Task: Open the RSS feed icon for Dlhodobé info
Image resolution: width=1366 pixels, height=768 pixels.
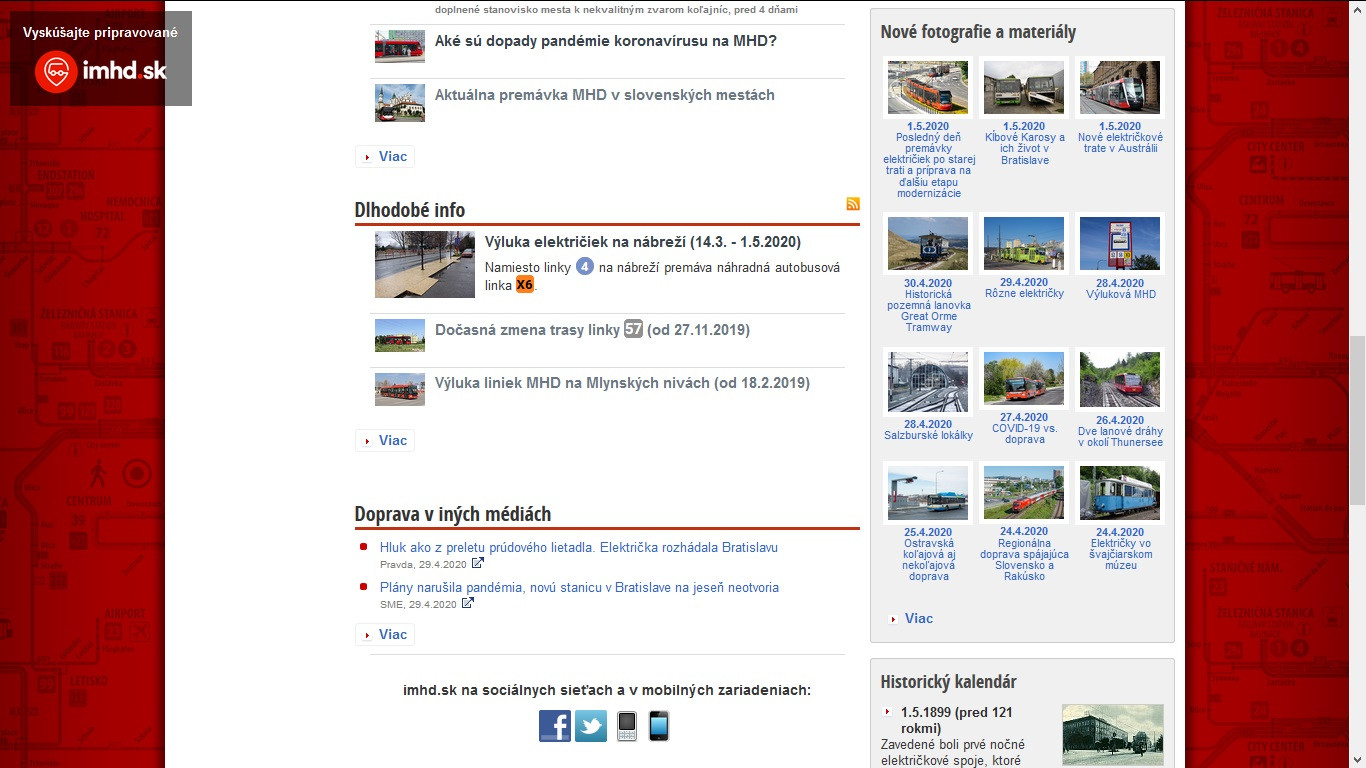Action: [x=853, y=204]
